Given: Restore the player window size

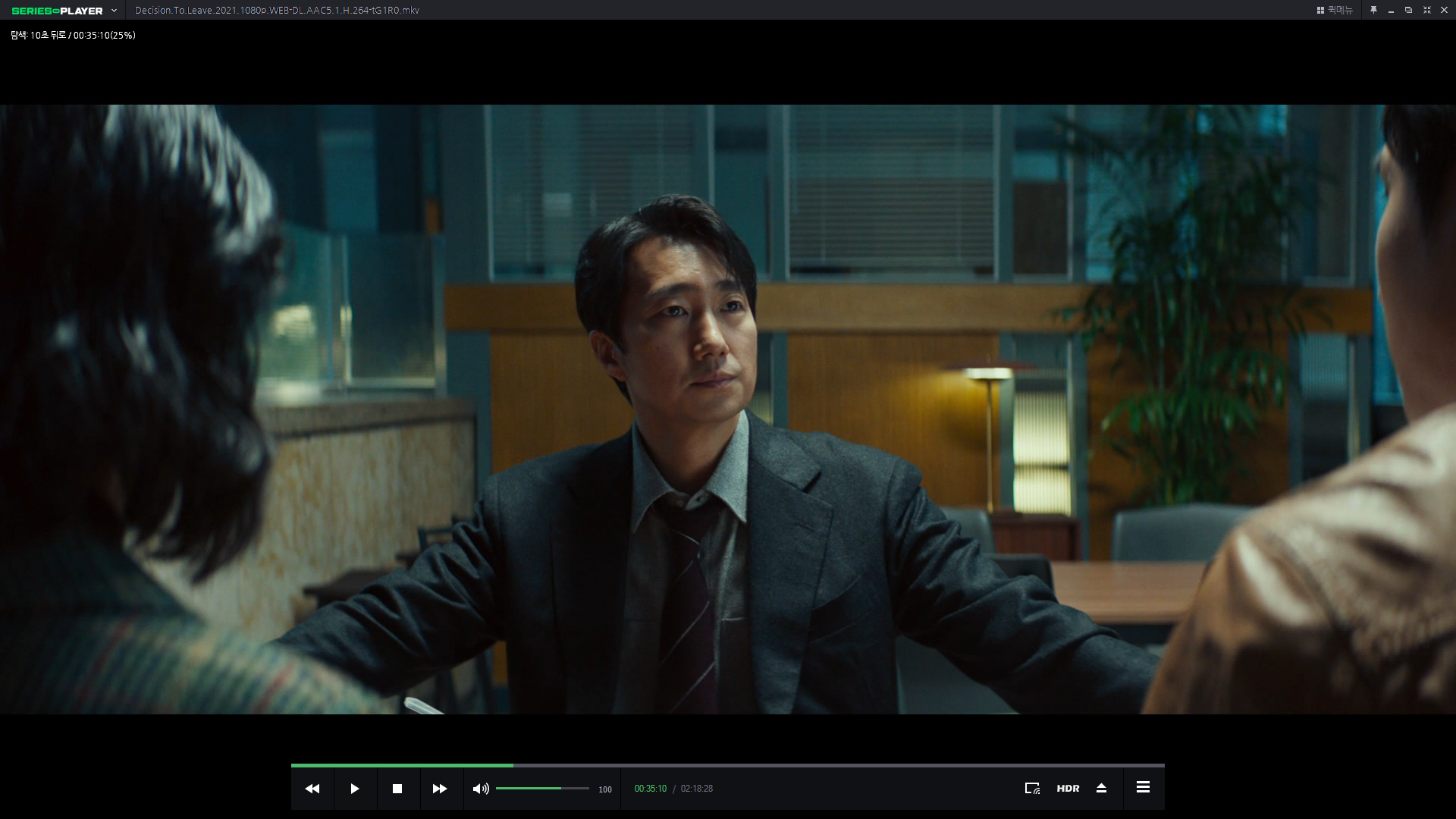Looking at the screenshot, I should tap(1408, 10).
